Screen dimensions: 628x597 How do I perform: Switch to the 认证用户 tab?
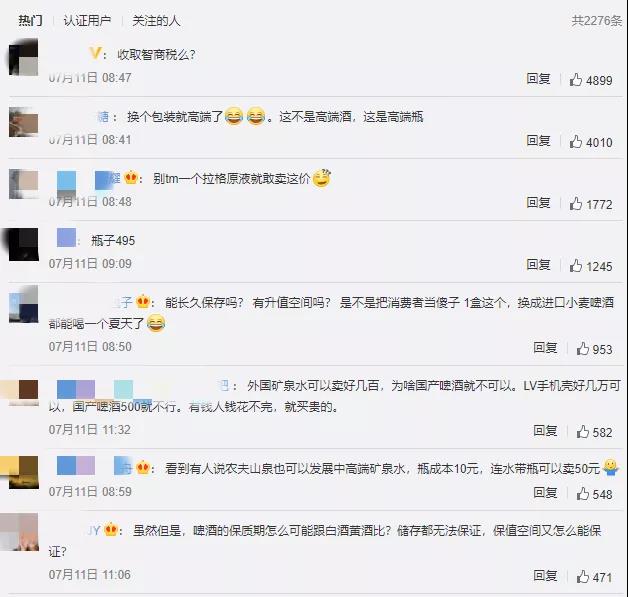pos(87,20)
